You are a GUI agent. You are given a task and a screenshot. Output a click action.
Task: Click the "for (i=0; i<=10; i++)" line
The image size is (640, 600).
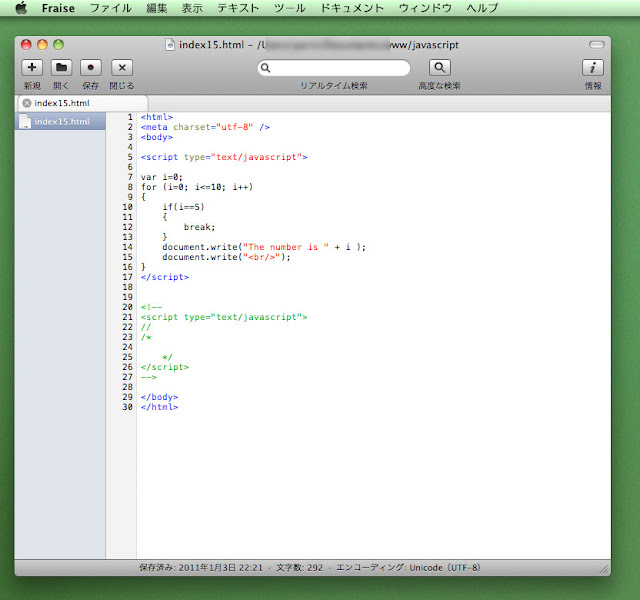tap(197, 187)
